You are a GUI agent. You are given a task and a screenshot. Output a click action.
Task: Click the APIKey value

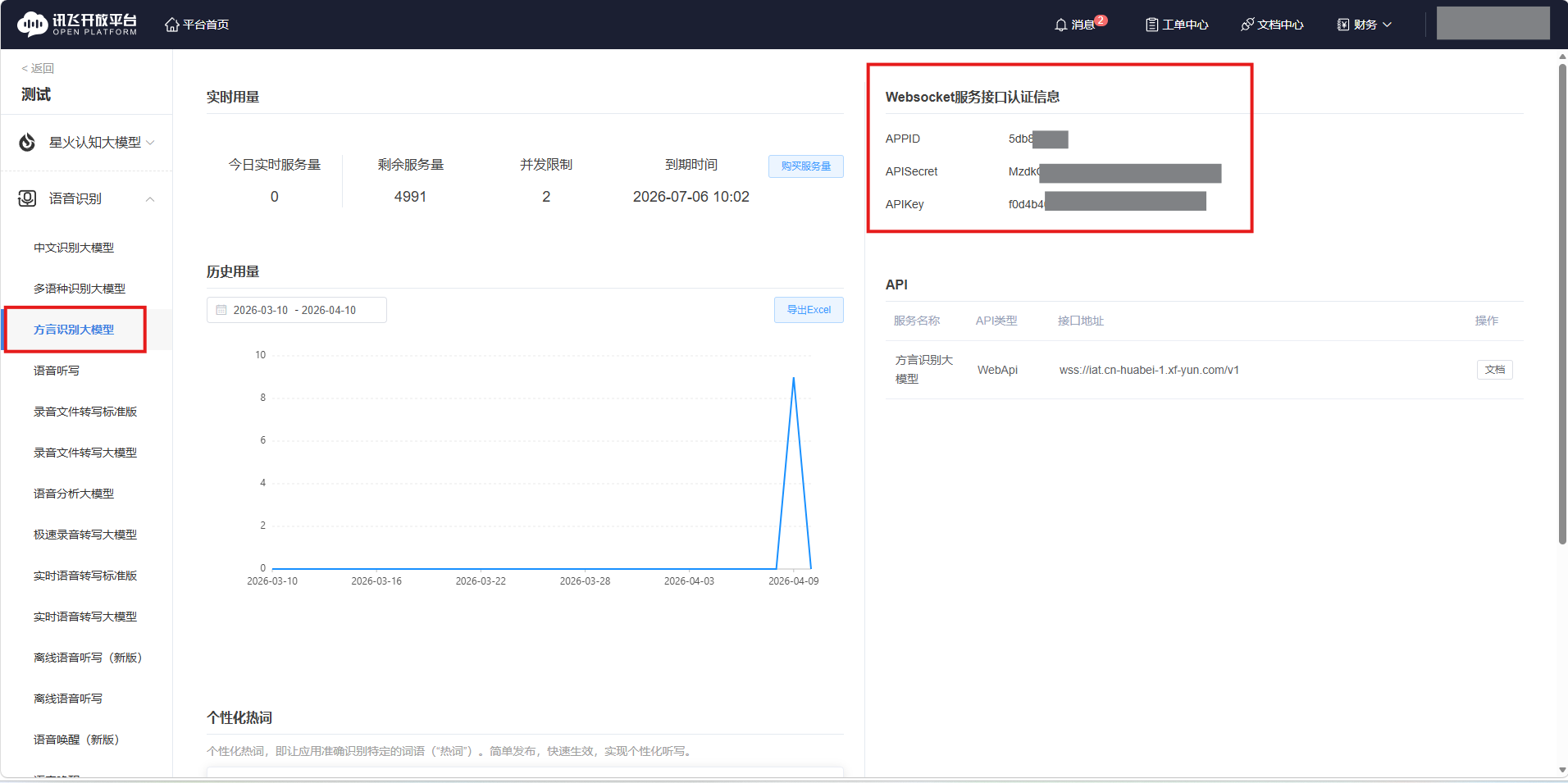tap(1107, 204)
